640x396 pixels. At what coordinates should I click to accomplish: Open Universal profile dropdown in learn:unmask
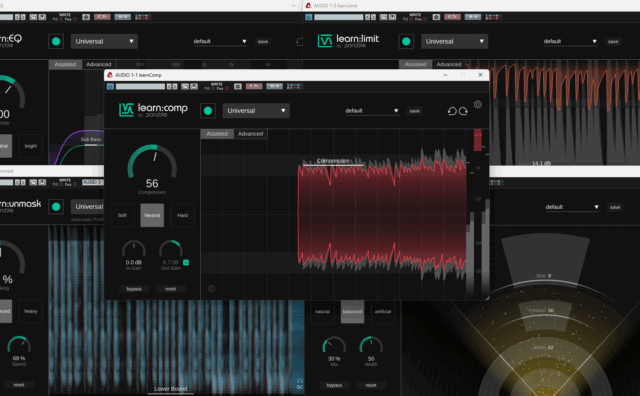coord(87,207)
